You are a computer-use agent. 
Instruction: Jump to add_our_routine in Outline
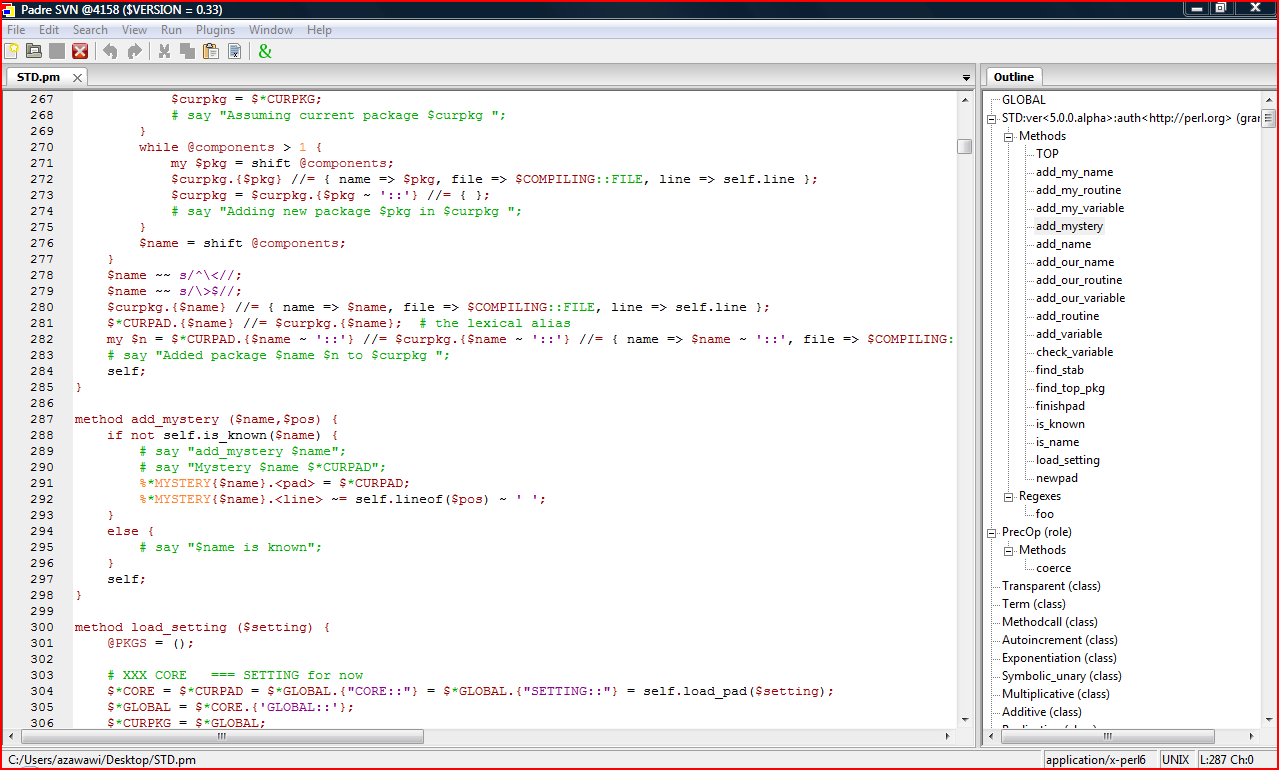tap(1079, 280)
